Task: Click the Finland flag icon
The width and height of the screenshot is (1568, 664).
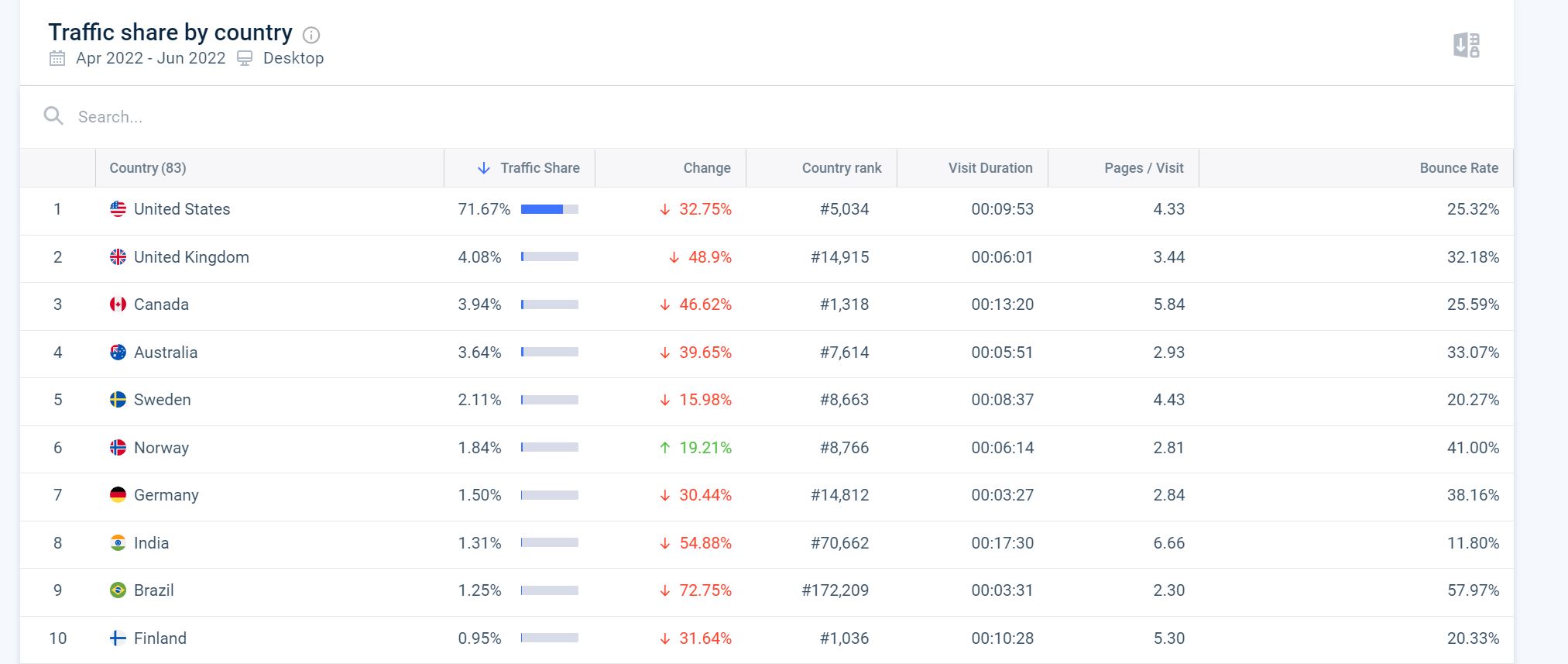Action: point(118,638)
